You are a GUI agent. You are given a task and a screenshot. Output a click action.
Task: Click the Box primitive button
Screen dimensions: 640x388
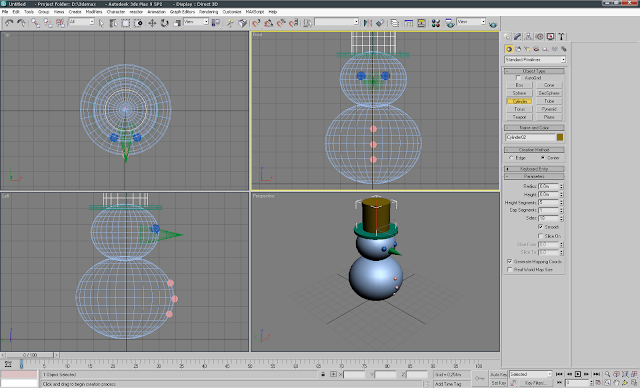click(x=519, y=85)
